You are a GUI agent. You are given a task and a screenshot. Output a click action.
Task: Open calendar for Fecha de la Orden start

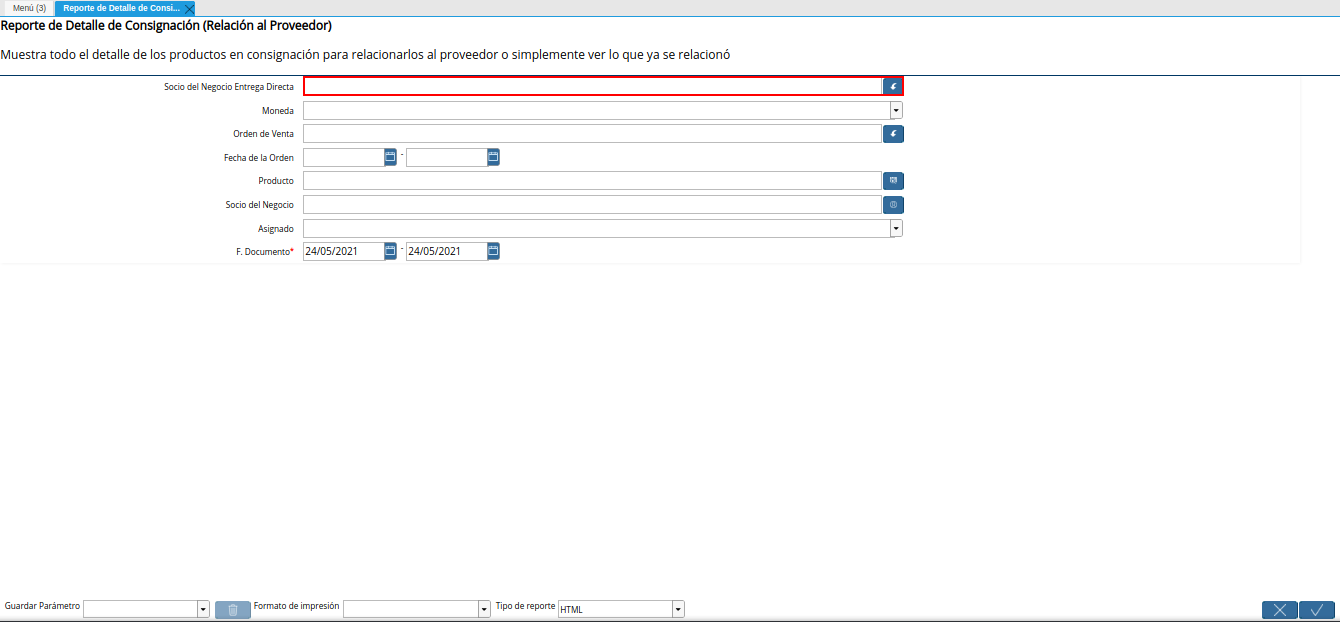(x=391, y=157)
